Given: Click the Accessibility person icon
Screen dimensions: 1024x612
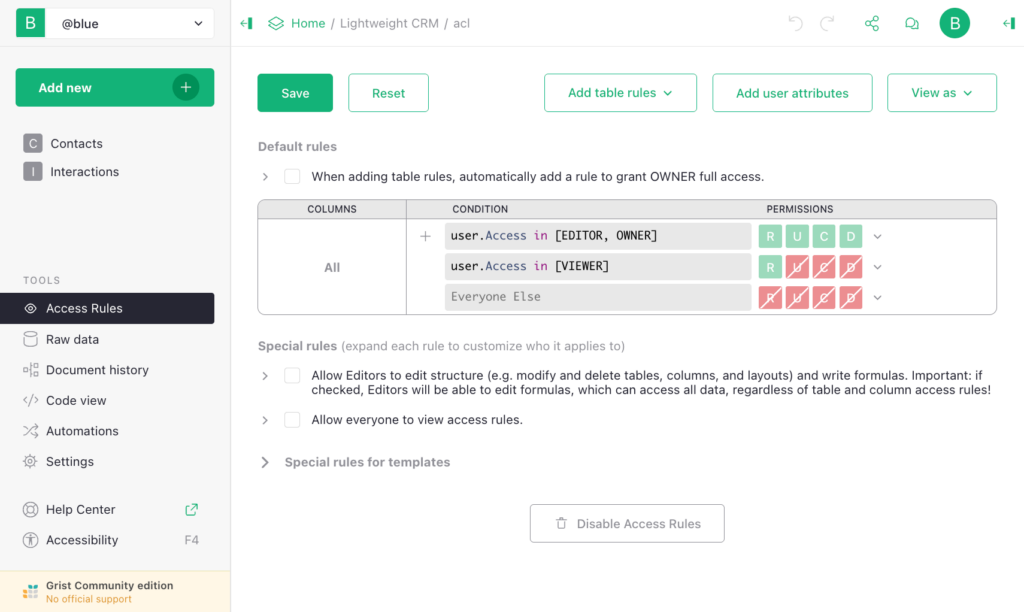Looking at the screenshot, I should tap(30, 540).
